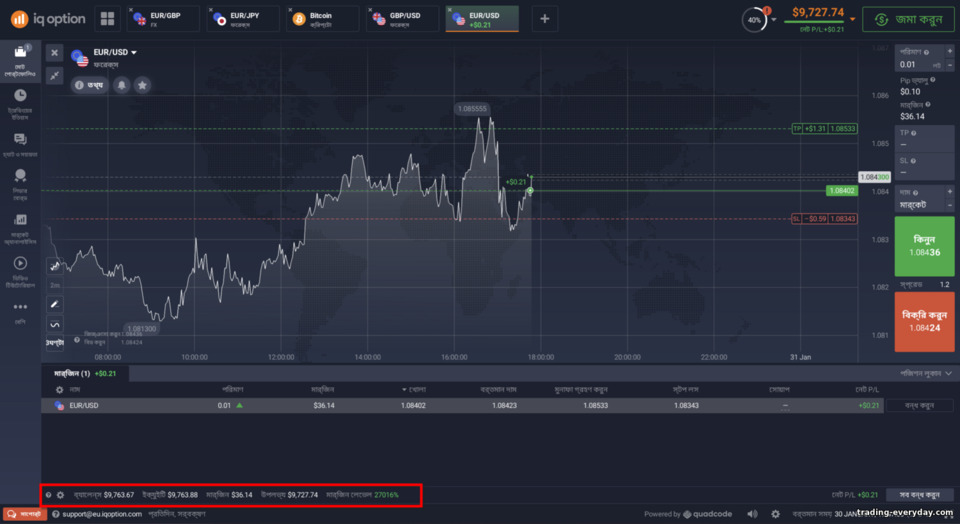Open the balance bar settings gear
This screenshot has height=524, width=960.
tap(61, 495)
